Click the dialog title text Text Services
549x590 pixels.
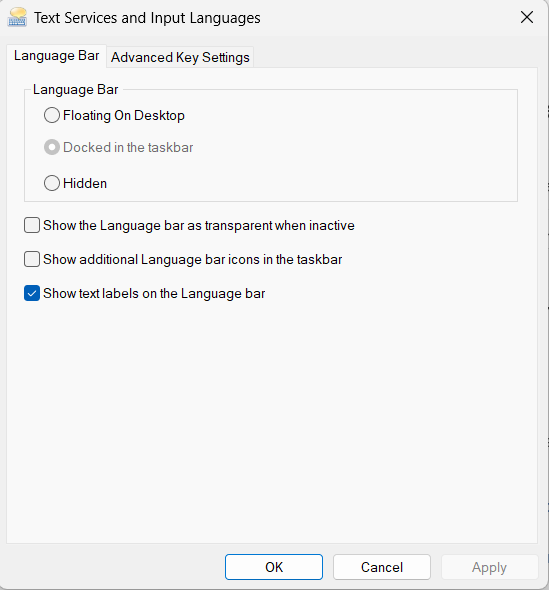coord(147,18)
